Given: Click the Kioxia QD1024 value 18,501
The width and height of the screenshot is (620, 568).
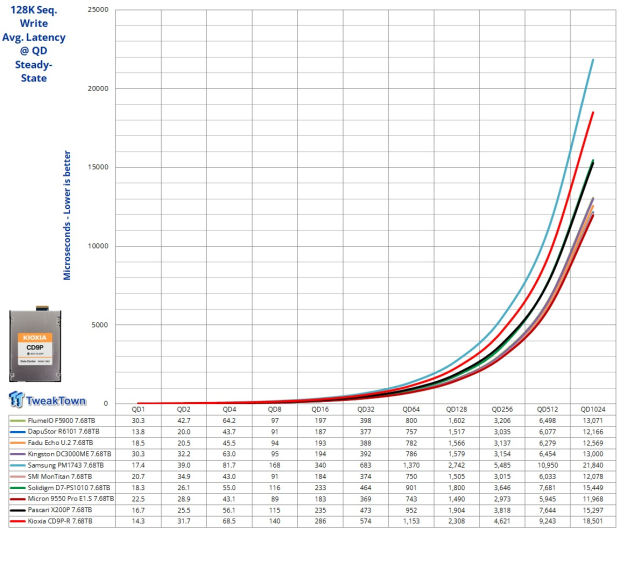Looking at the screenshot, I should click(593, 521).
